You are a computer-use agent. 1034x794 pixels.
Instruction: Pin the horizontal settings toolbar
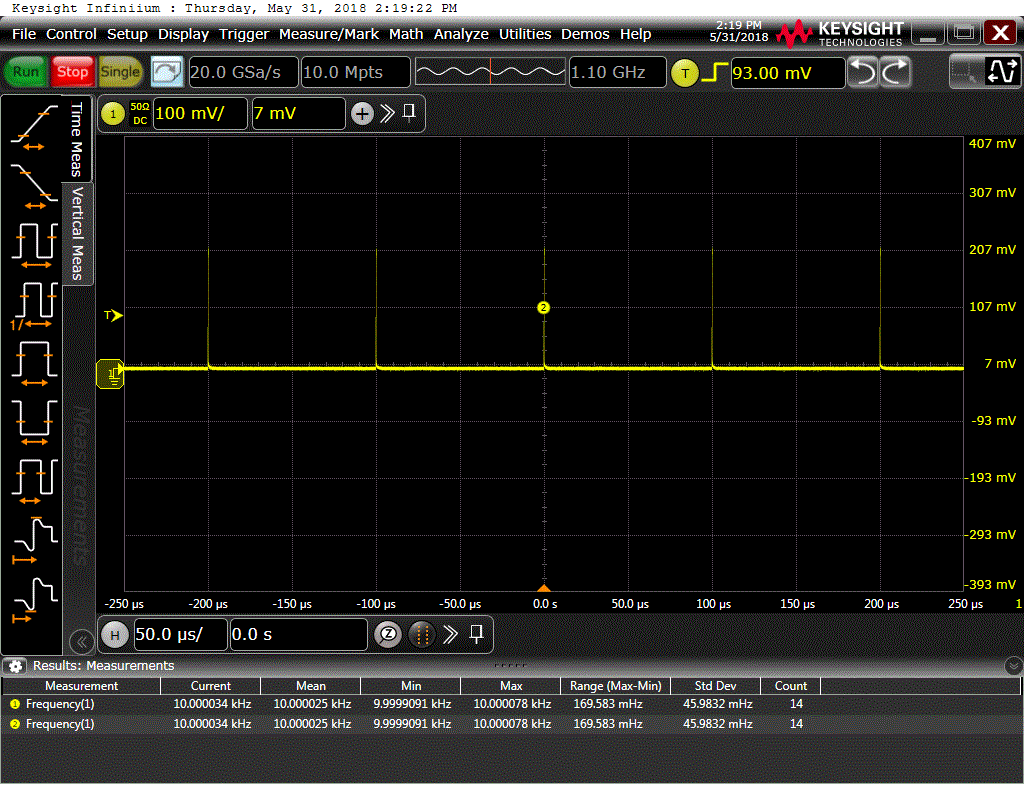pos(477,634)
